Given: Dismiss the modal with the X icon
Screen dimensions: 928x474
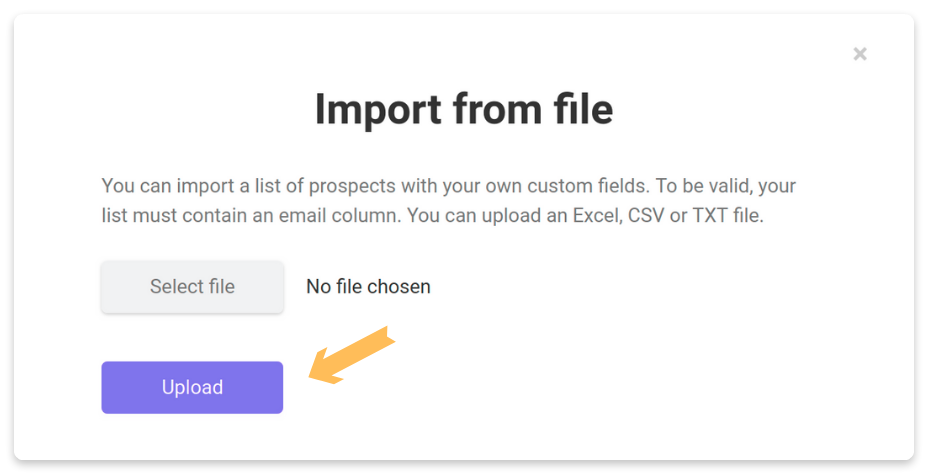Looking at the screenshot, I should (x=860, y=54).
